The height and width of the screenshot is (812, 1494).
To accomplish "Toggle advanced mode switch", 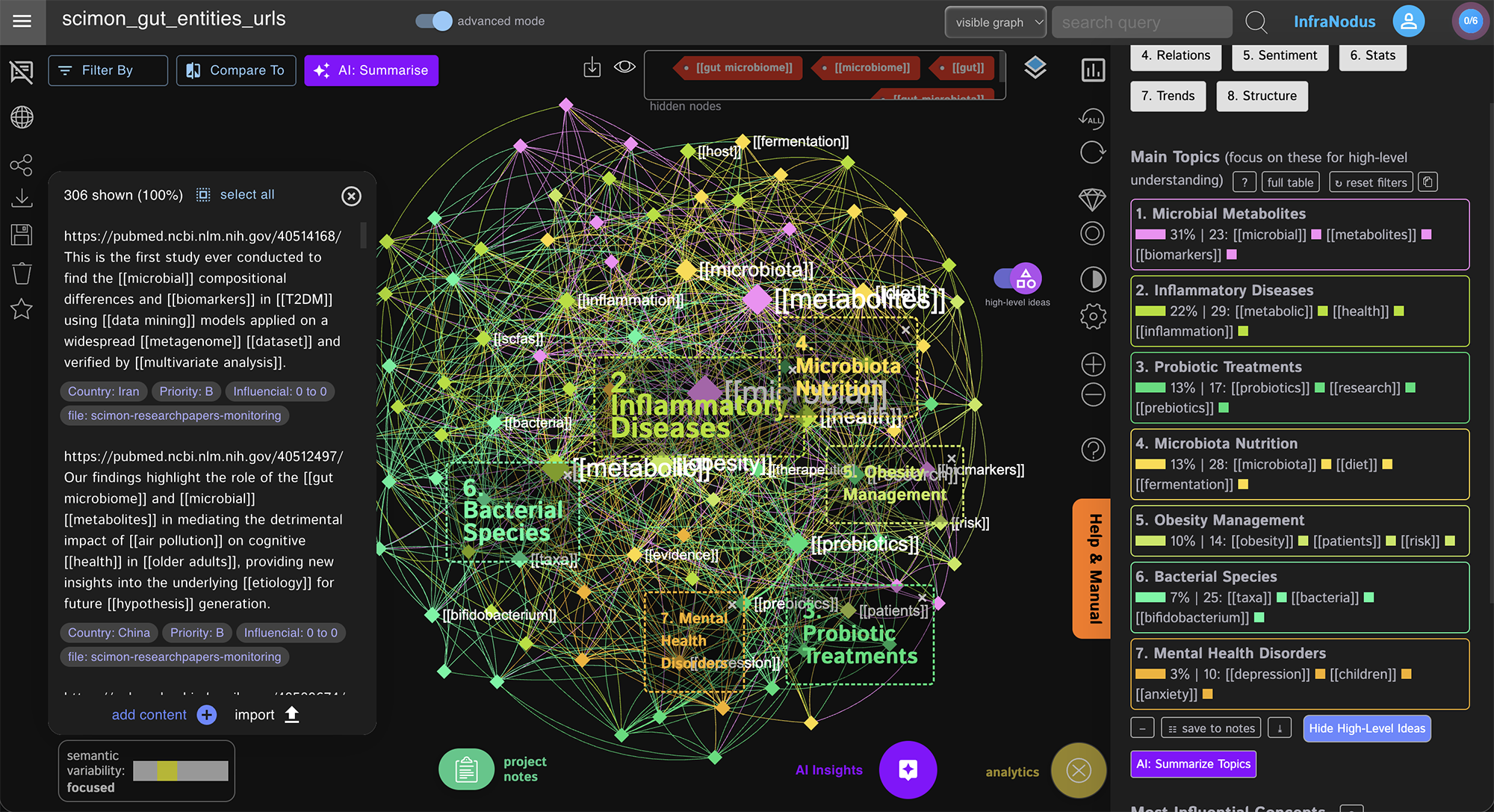I will tap(434, 21).
